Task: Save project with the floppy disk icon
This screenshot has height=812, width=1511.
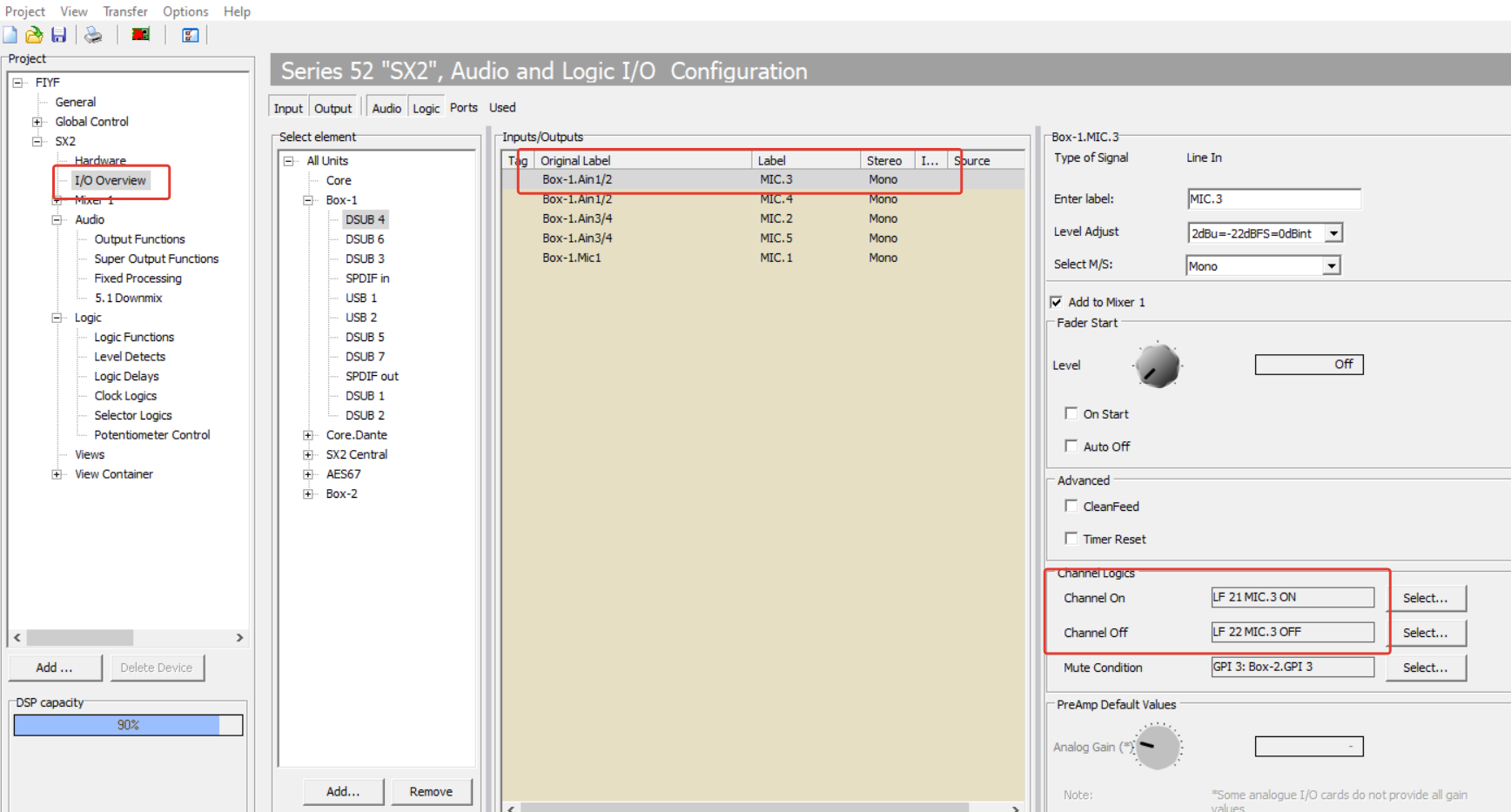Action: (58, 35)
